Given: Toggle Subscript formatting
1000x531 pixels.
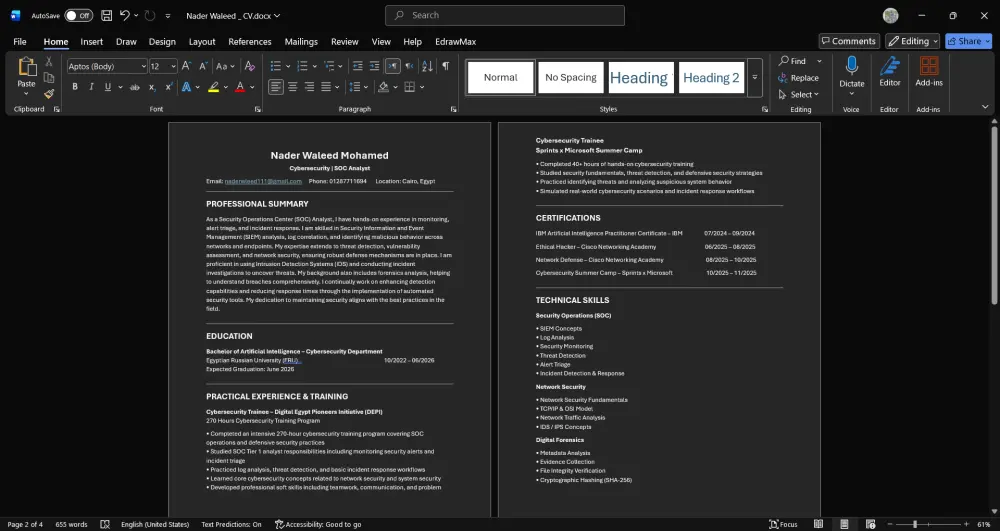Looking at the screenshot, I should [152, 87].
